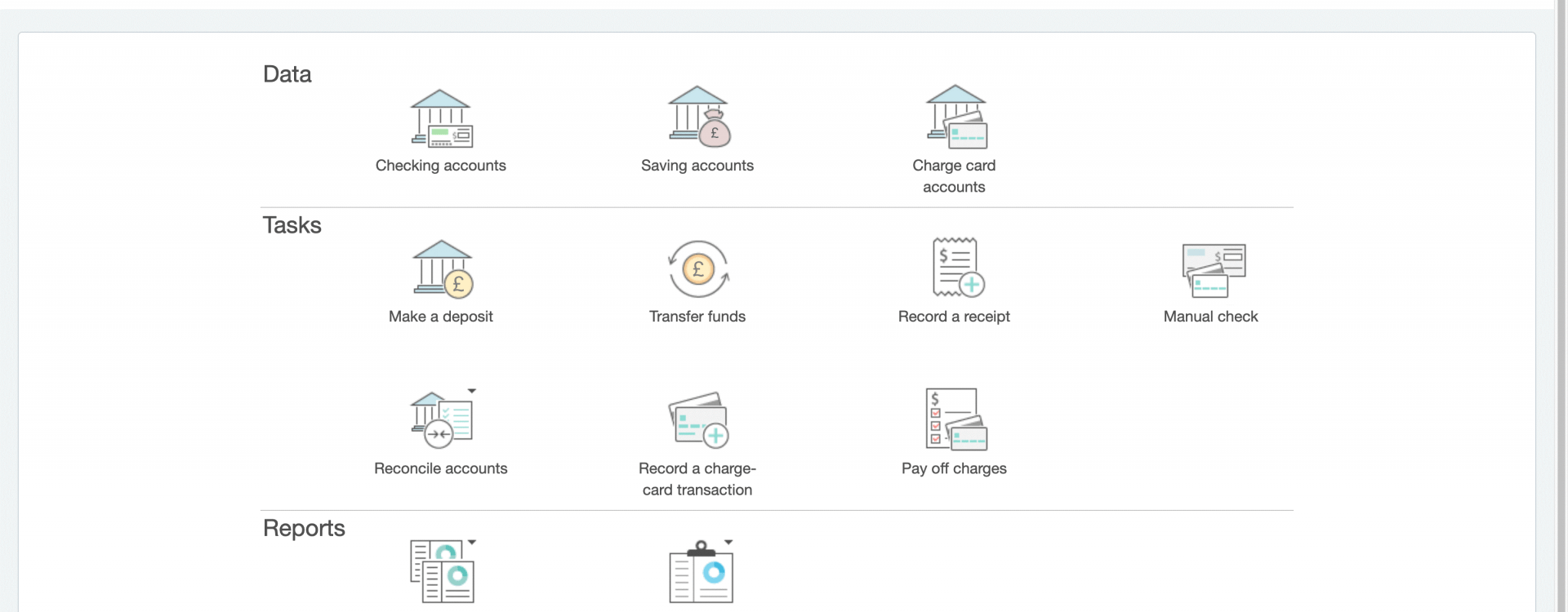Open the first Reports double-document icon
The height and width of the screenshot is (612, 1568).
pos(442,572)
